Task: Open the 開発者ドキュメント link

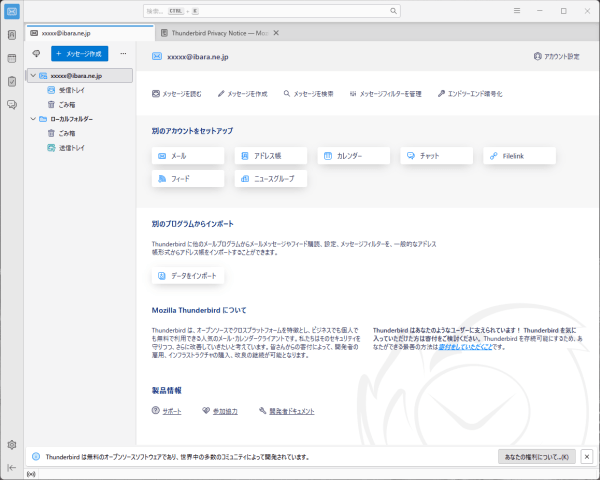Action: click(292, 411)
